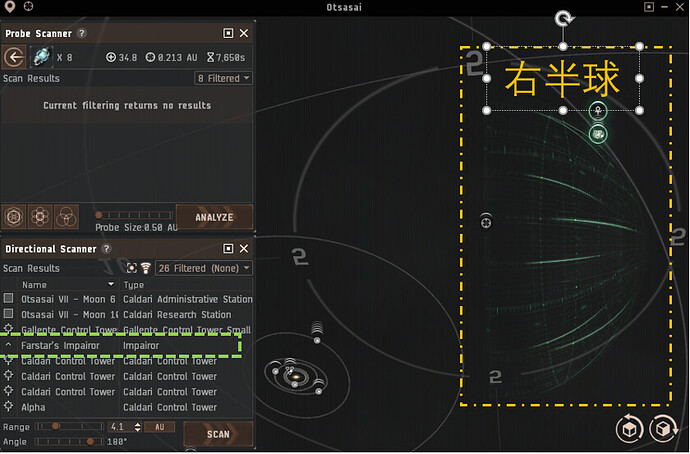Image resolution: width=690 pixels, height=454 pixels.
Task: Click the sun at the system center
Action: (x=296, y=377)
